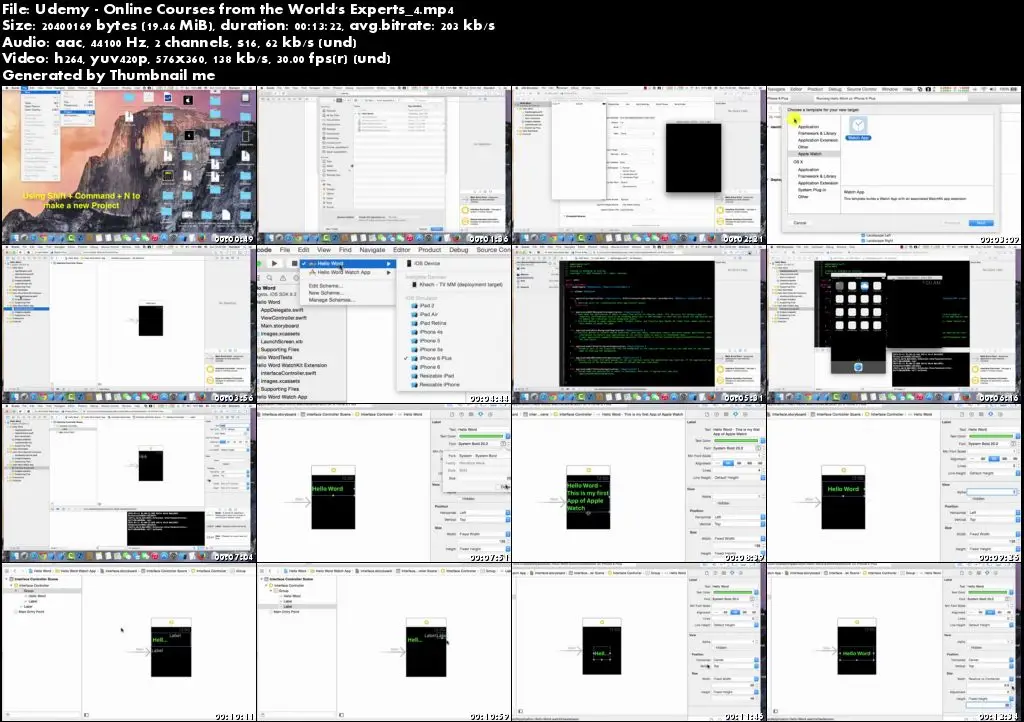Click the green Text Color swatch in 00:08:39

coord(736,441)
